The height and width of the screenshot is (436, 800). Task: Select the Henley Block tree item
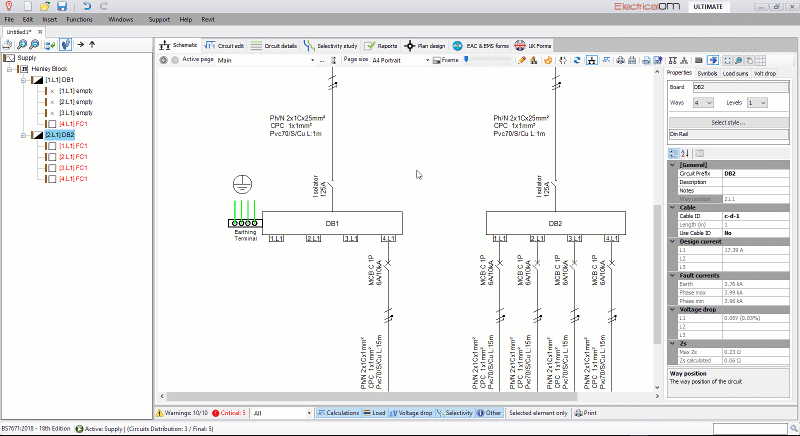tap(49, 69)
